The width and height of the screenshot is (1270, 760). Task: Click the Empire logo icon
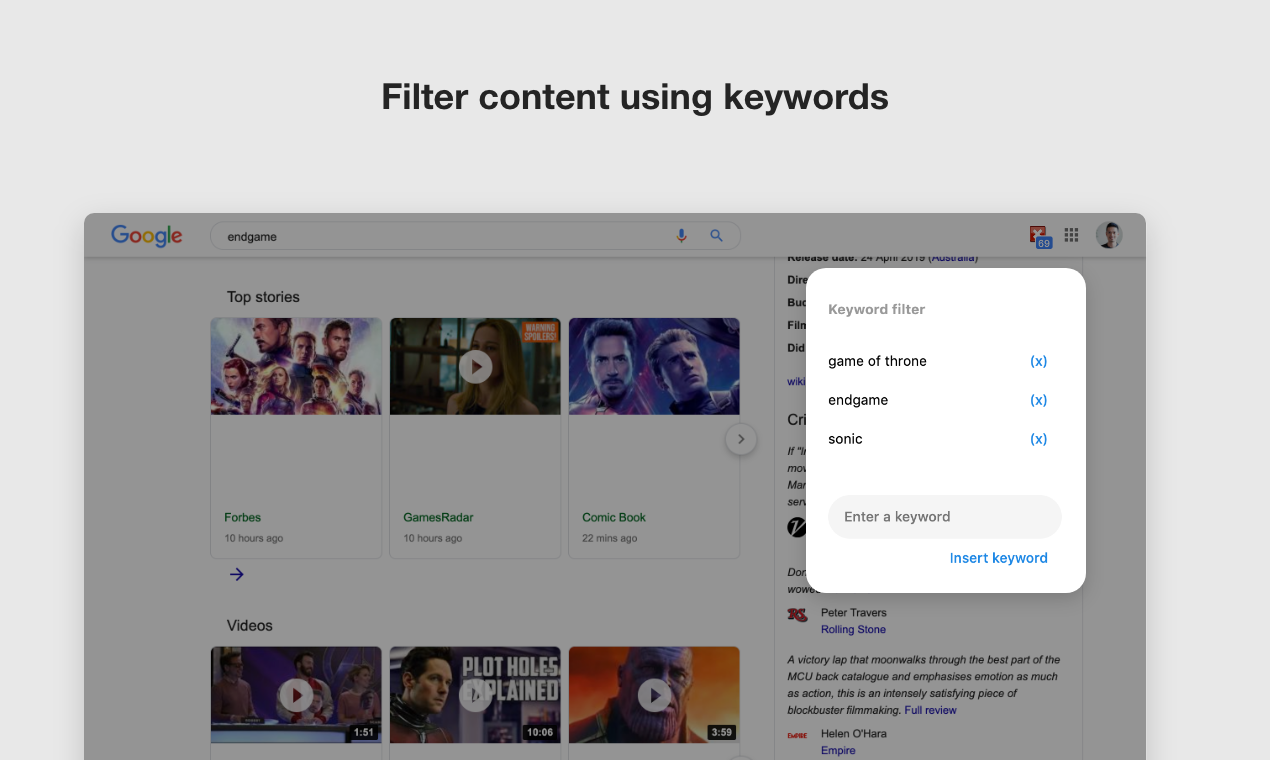(798, 735)
